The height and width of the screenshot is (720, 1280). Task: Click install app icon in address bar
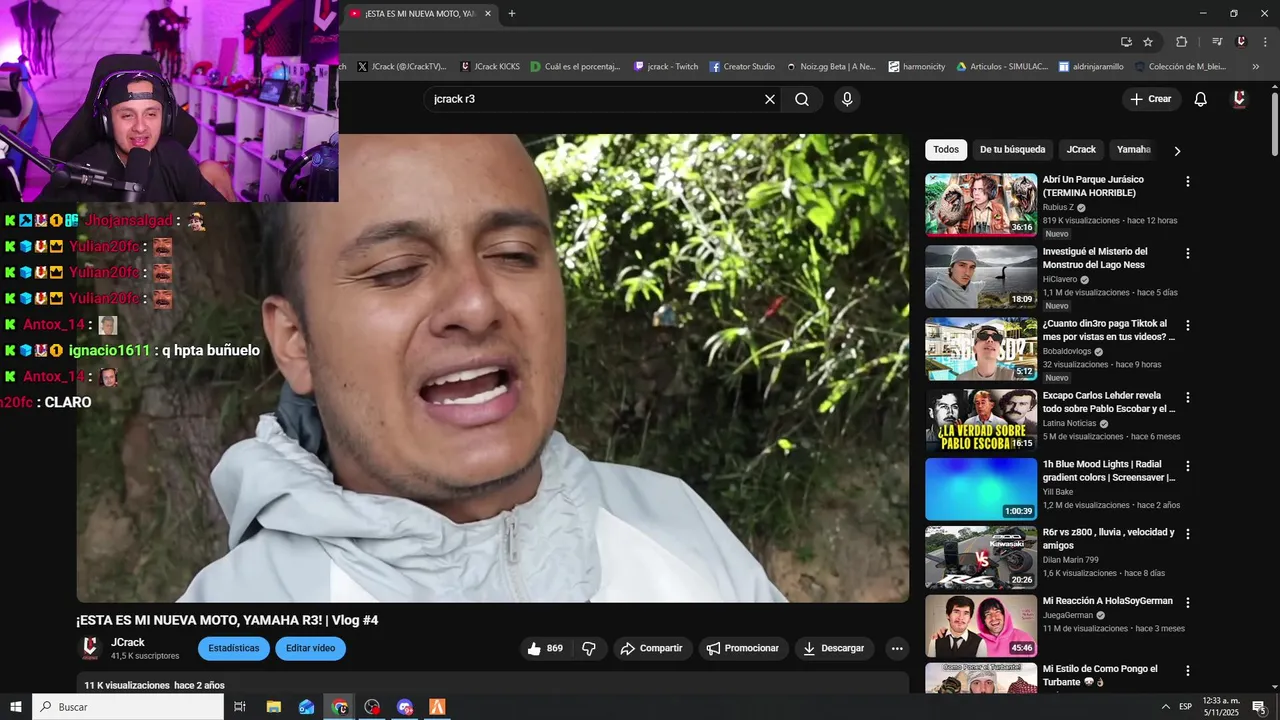[x=1126, y=42]
